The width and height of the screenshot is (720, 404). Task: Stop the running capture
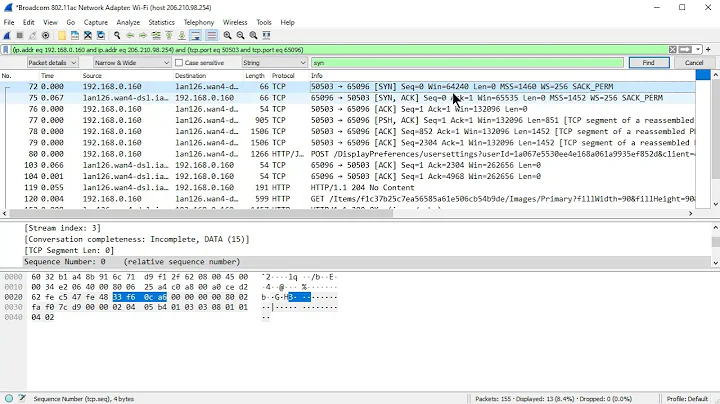pyautogui.click(x=20, y=35)
